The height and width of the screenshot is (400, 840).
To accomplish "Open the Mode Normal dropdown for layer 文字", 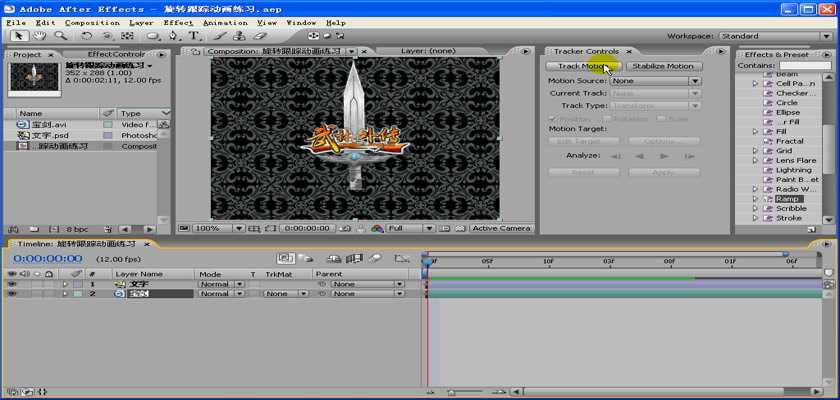I will 222,284.
